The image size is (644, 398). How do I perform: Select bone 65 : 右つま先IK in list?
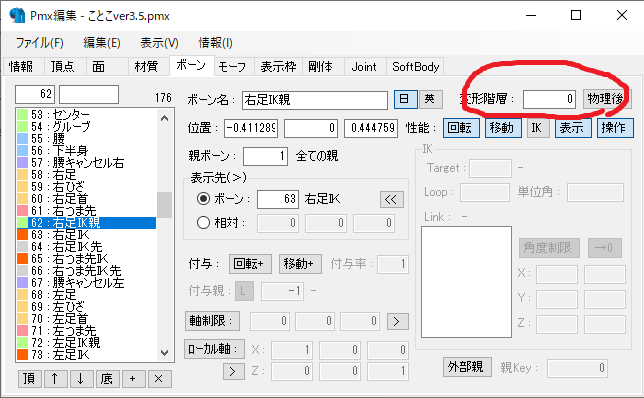click(x=86, y=258)
